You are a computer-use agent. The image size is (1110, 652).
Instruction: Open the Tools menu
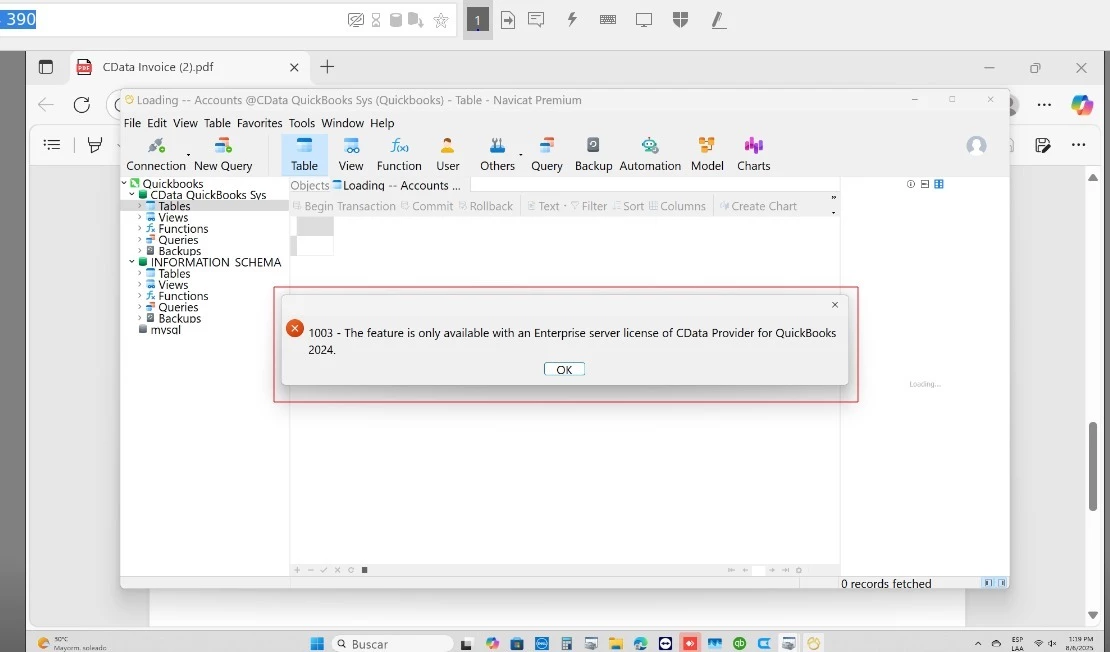(302, 123)
